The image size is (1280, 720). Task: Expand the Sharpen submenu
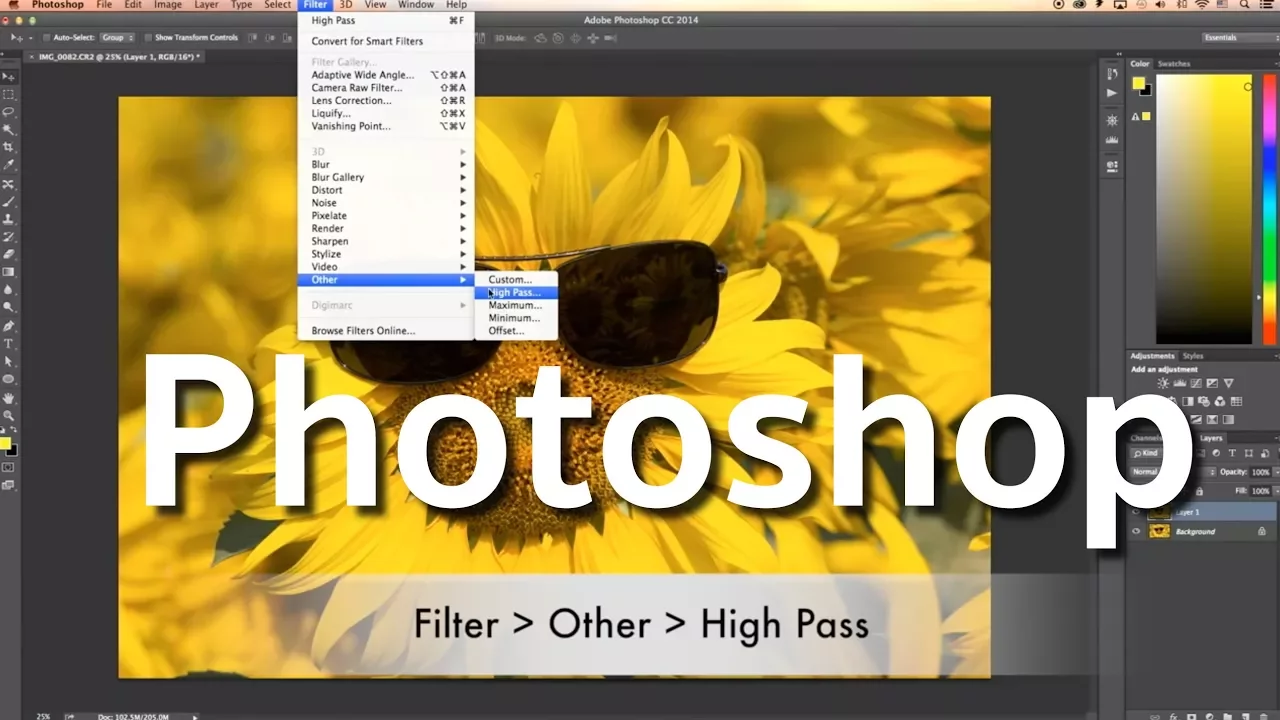point(386,241)
